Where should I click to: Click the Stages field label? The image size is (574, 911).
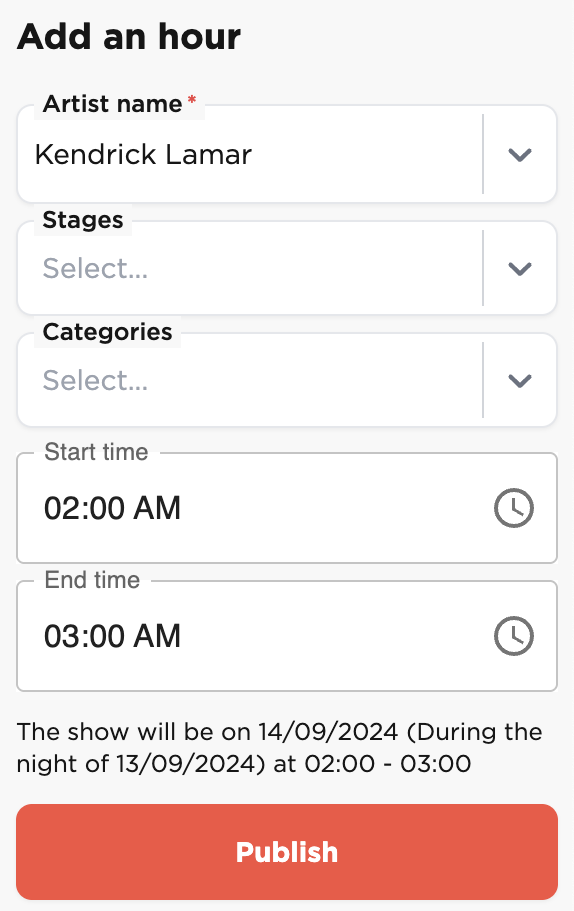(x=83, y=220)
